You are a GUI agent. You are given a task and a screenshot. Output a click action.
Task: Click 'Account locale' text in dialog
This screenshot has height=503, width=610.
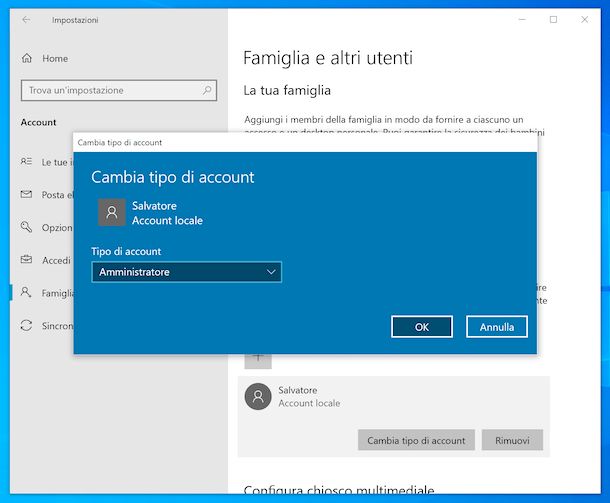[167, 221]
